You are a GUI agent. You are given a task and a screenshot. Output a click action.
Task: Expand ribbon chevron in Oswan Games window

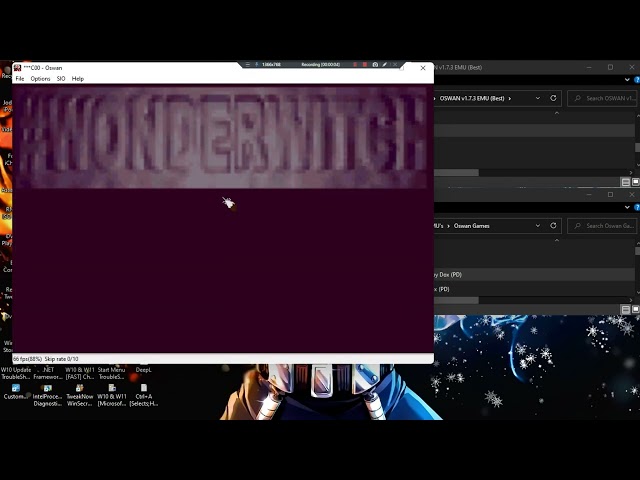[x=627, y=207]
